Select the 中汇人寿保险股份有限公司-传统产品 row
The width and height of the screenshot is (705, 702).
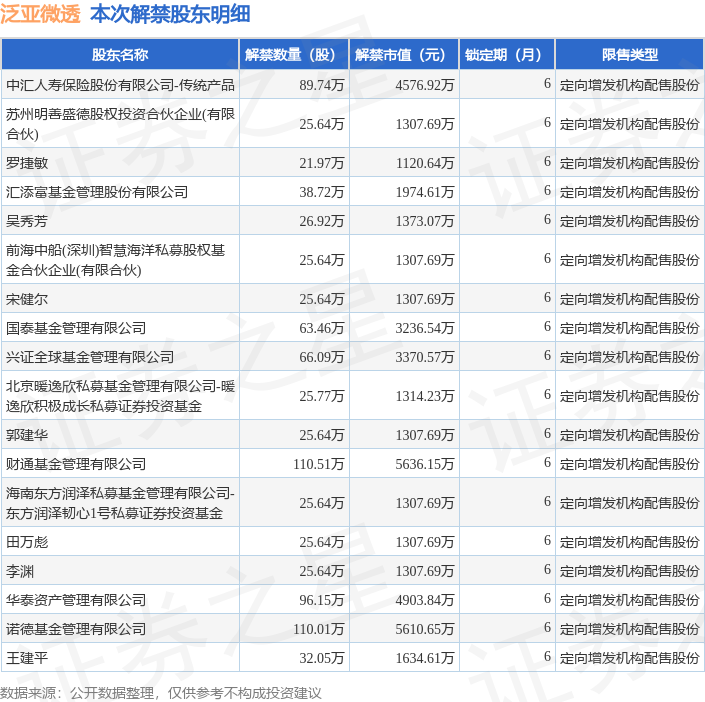tap(352, 85)
